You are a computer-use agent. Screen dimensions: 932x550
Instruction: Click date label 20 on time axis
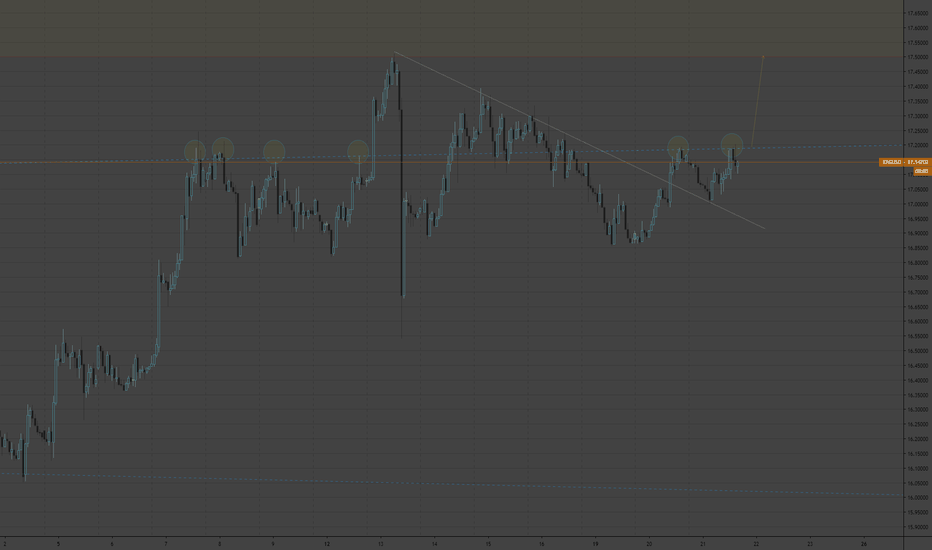coord(649,543)
